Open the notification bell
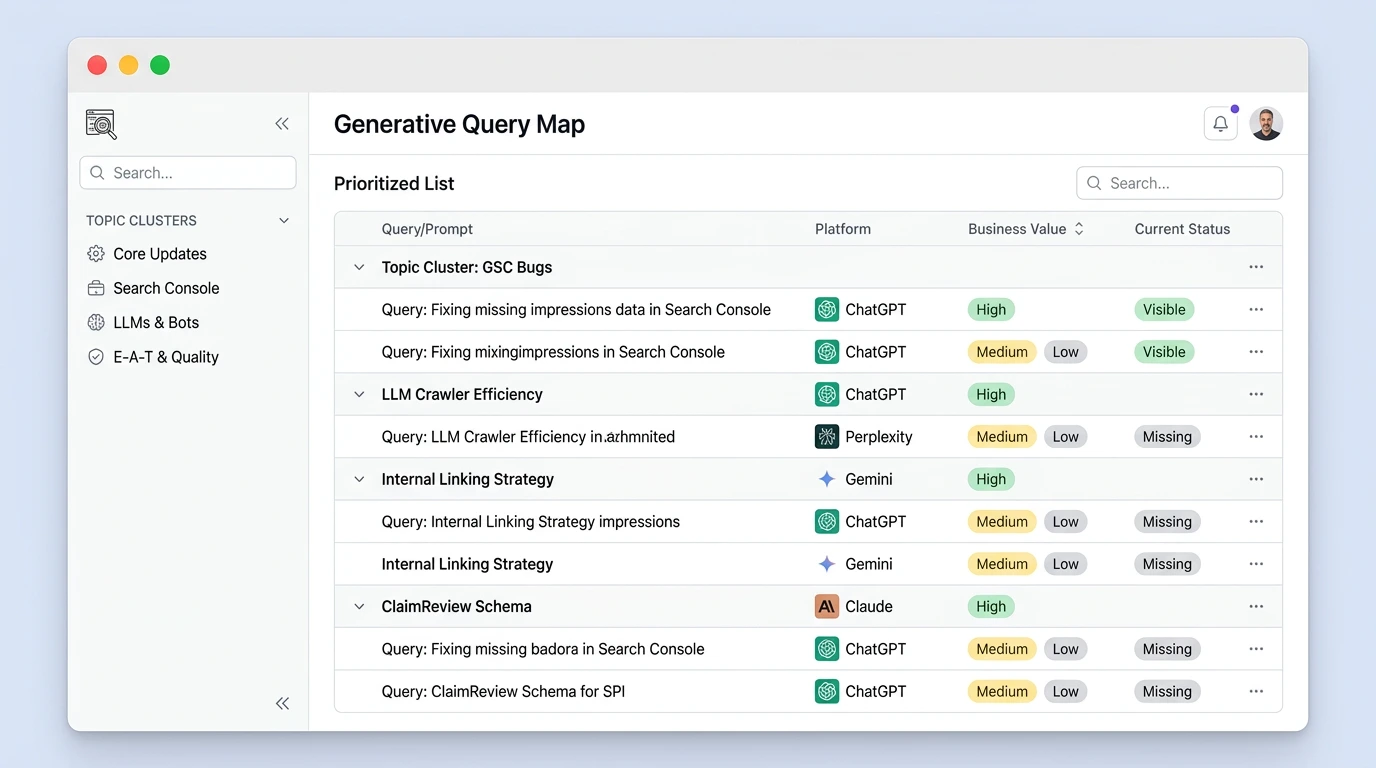 (x=1220, y=123)
